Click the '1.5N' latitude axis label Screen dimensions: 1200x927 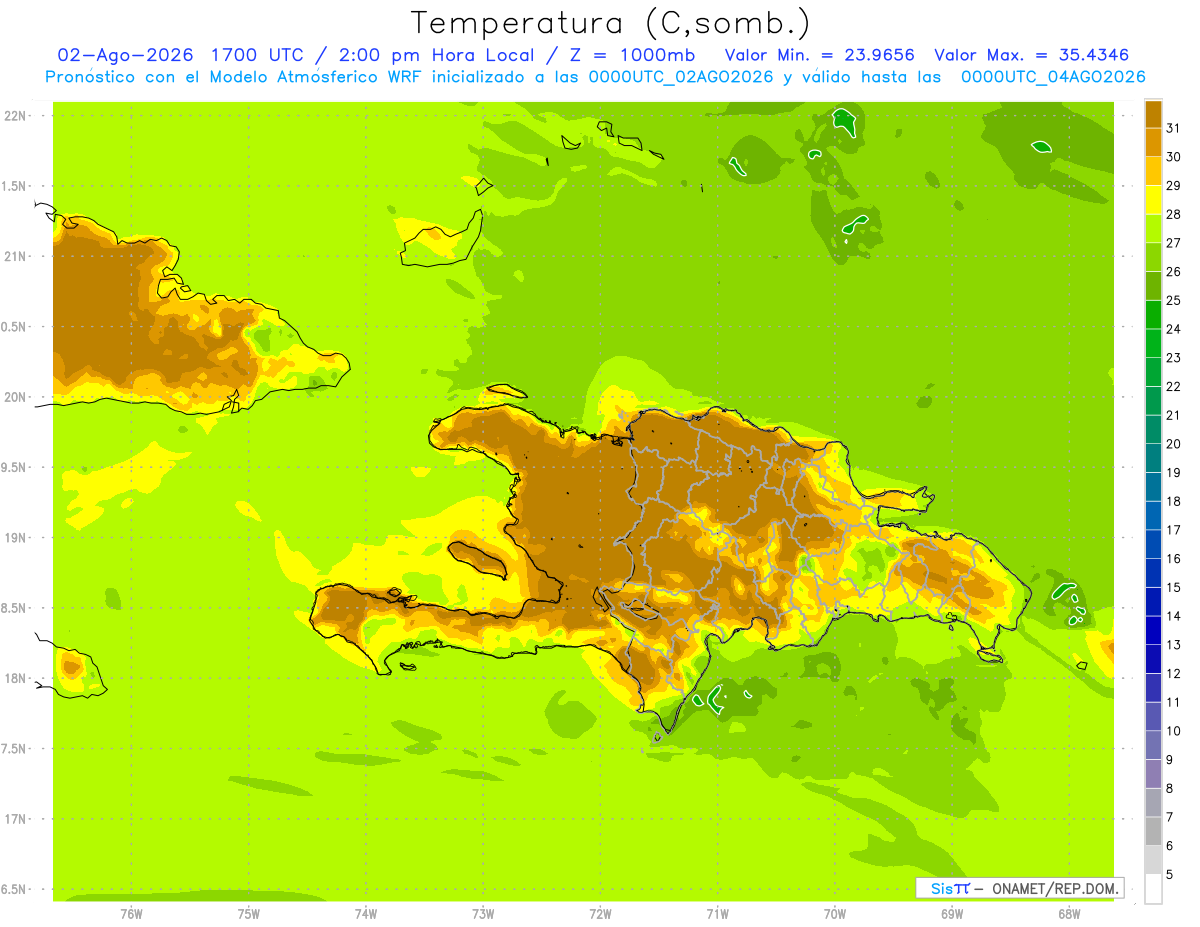tap(15, 186)
